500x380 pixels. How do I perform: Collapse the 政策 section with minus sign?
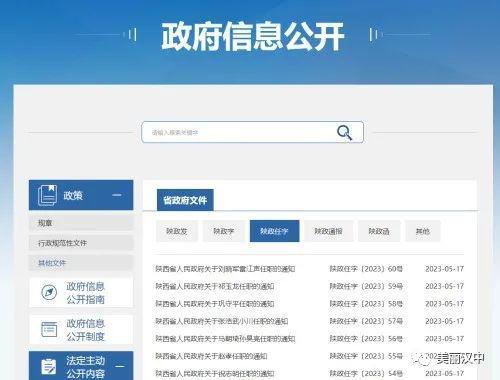117,195
